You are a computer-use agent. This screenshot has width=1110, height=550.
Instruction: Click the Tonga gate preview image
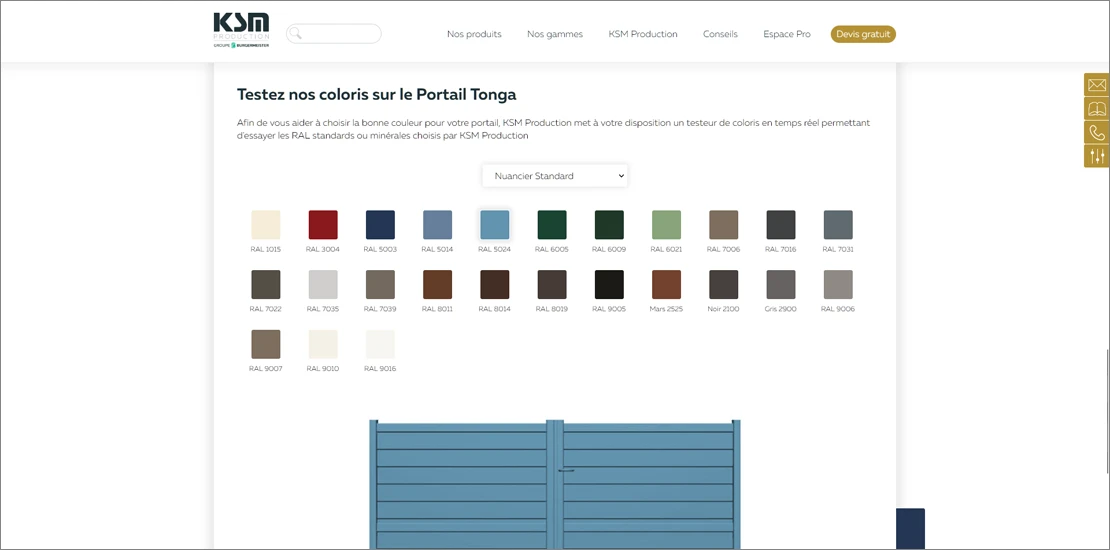(x=555, y=485)
